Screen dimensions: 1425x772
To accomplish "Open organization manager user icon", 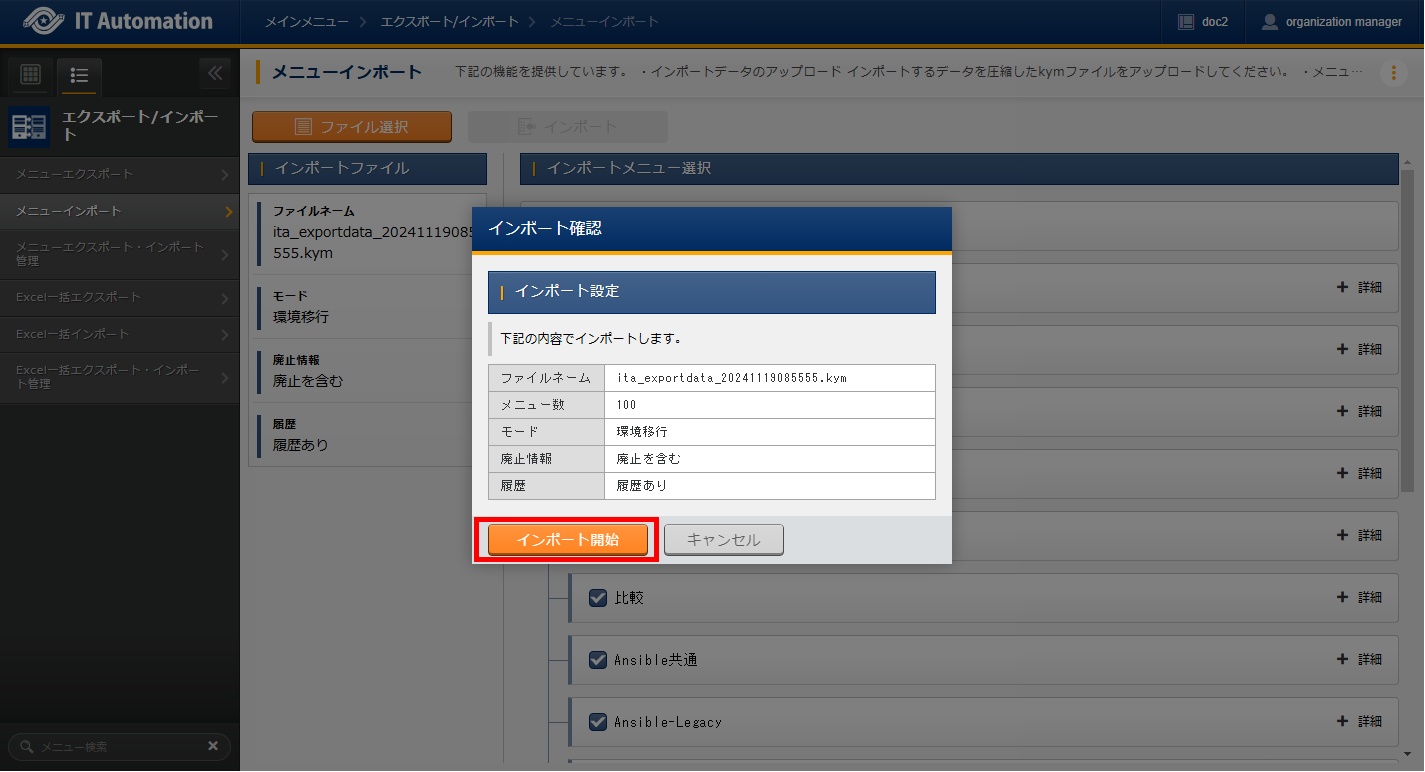I will [x=1270, y=22].
